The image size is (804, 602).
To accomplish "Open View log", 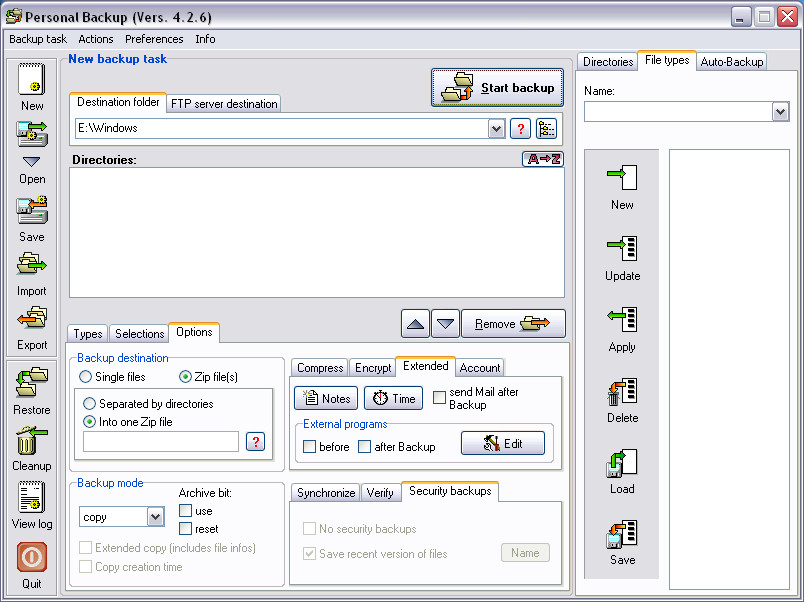I will pos(32,497).
